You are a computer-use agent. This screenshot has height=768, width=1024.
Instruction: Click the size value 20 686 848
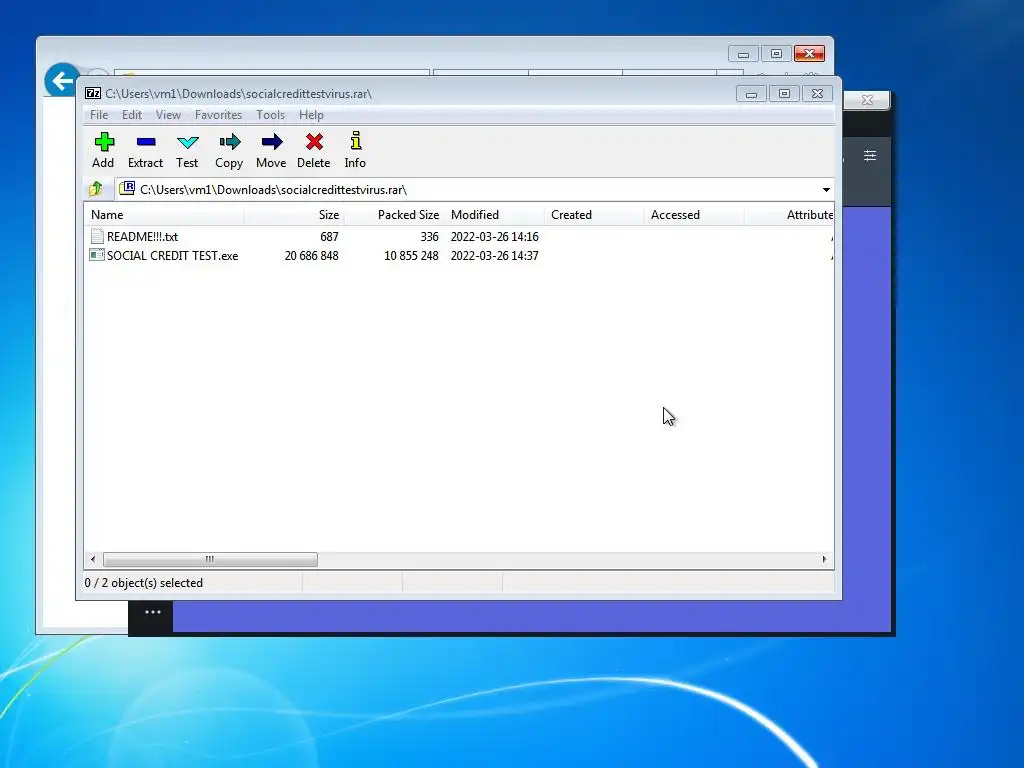coord(312,255)
